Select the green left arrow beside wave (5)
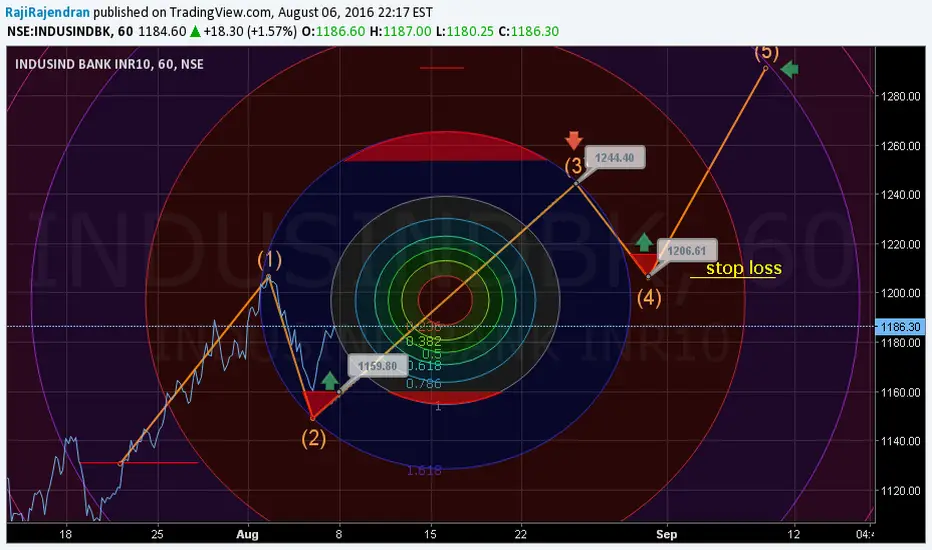The height and width of the screenshot is (550, 932). click(789, 70)
